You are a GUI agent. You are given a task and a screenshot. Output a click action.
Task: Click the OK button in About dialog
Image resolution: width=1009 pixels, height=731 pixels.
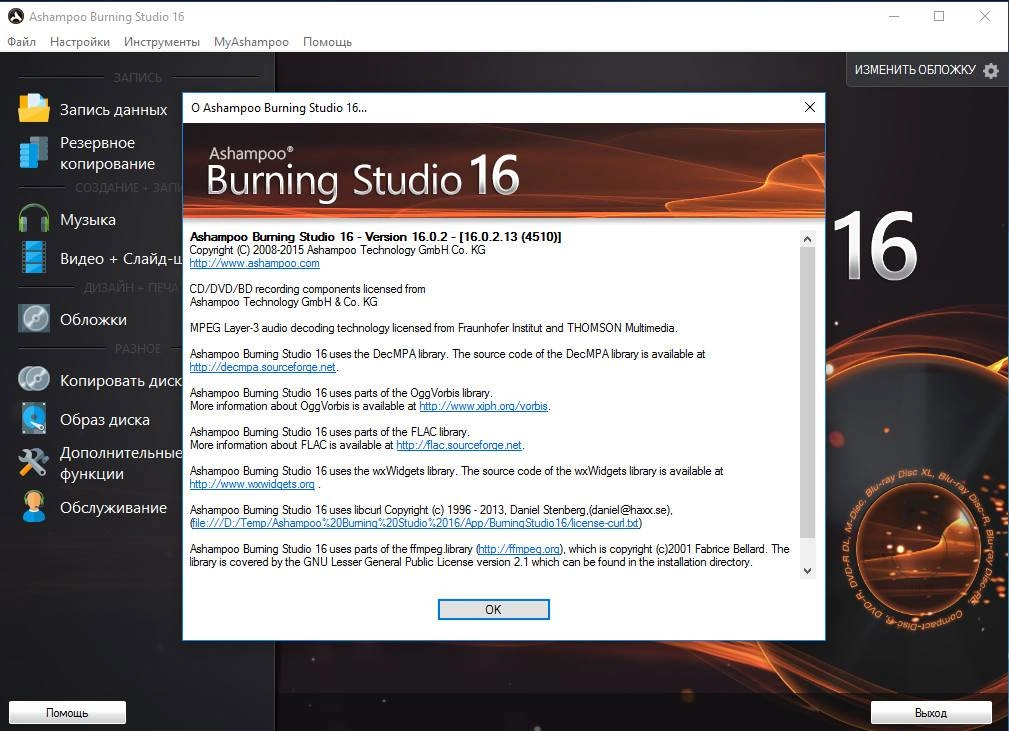click(x=494, y=609)
